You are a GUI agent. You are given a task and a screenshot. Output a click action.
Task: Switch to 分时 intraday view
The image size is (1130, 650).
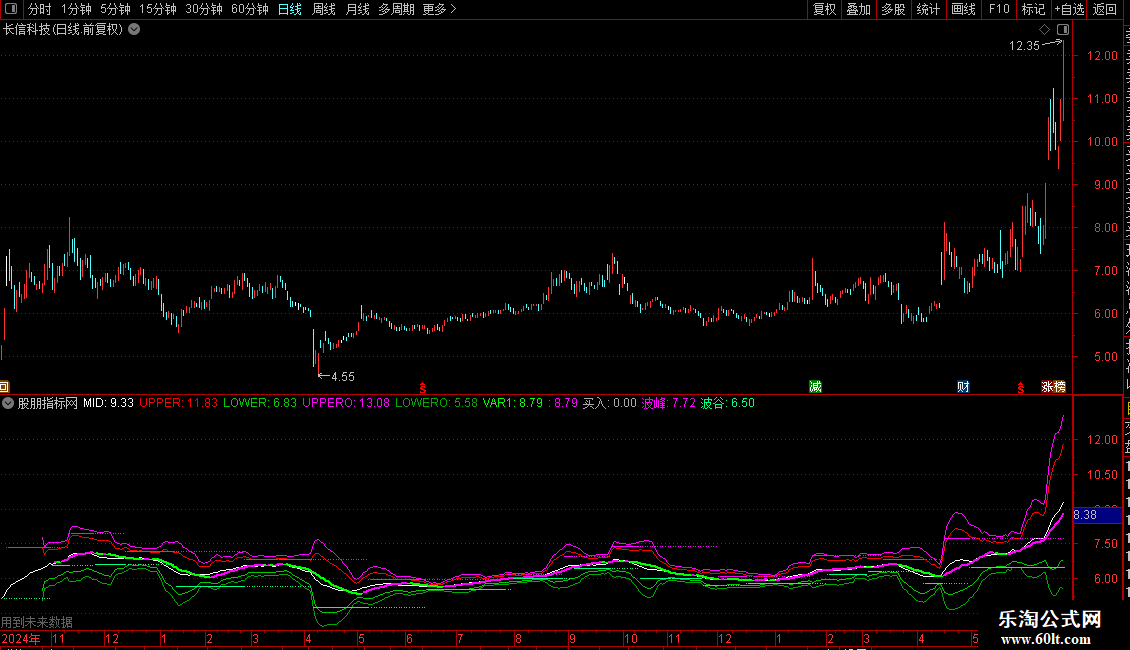[x=40, y=9]
